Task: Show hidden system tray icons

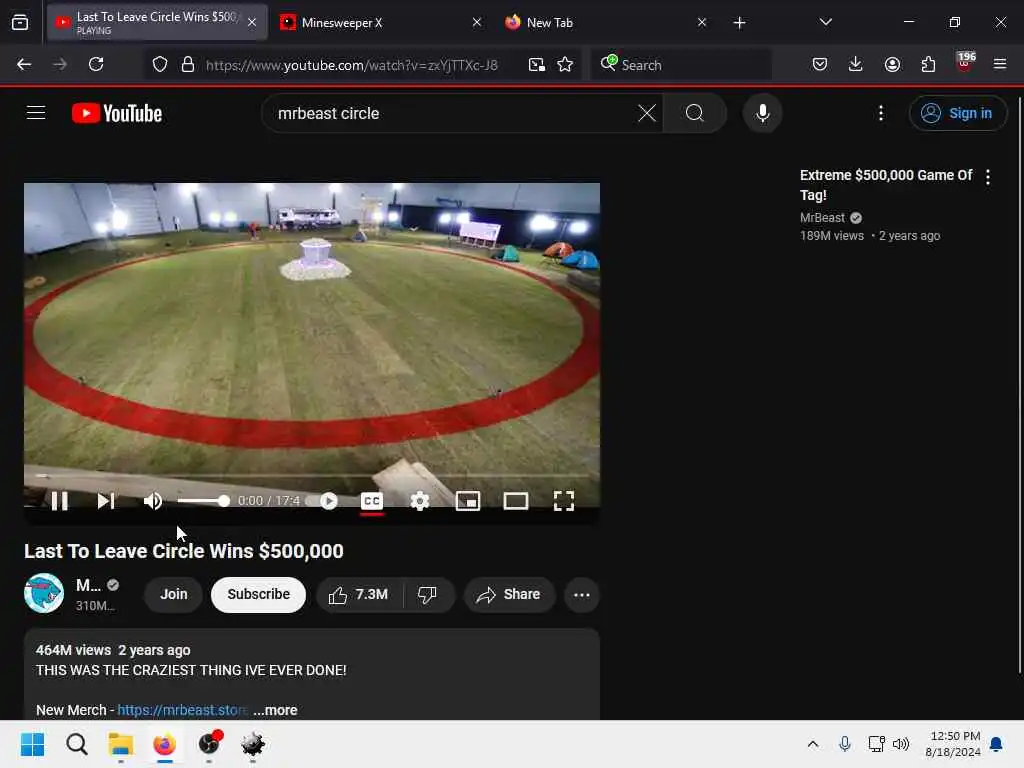Action: click(812, 744)
